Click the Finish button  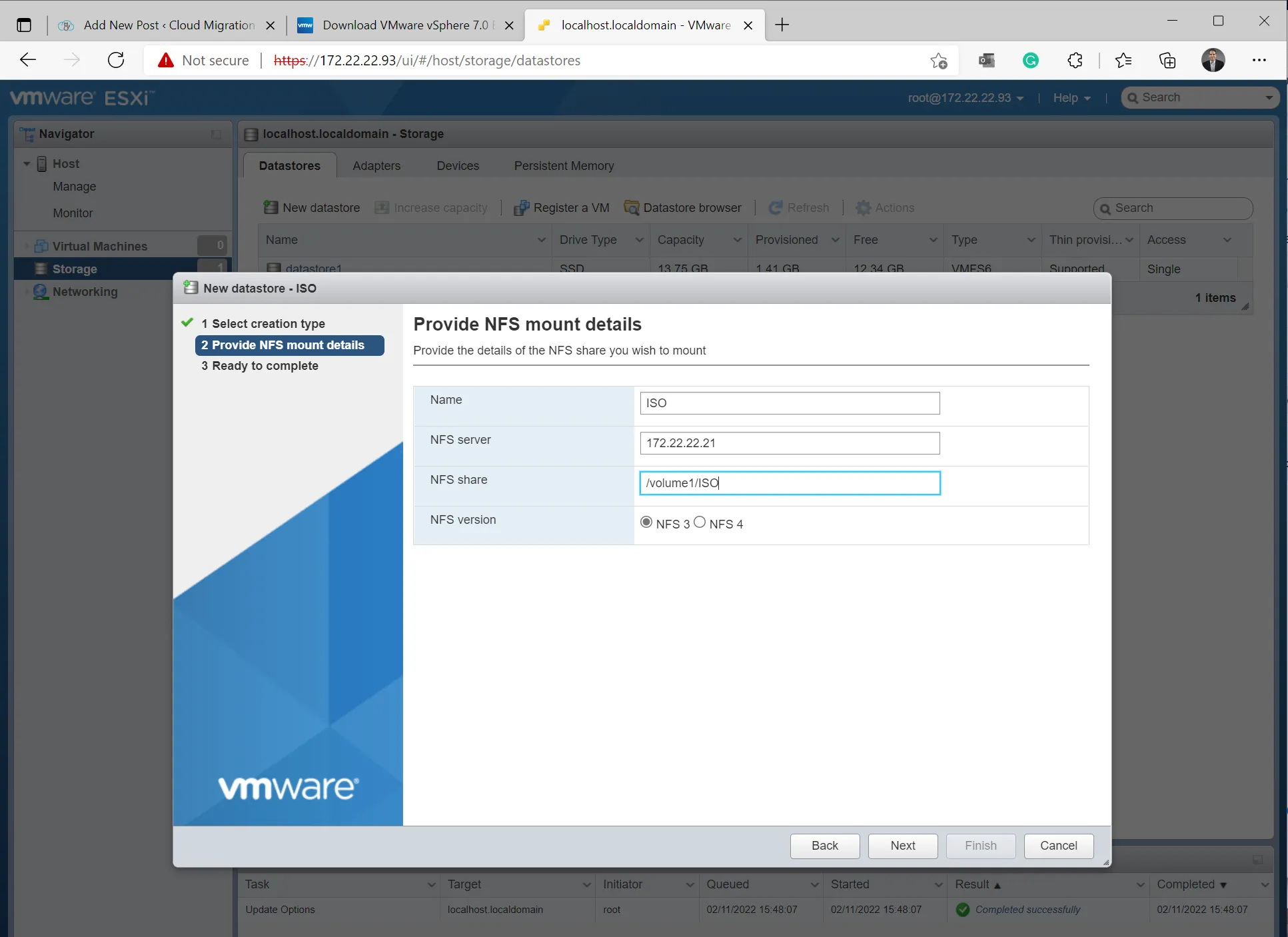pyautogui.click(x=981, y=846)
